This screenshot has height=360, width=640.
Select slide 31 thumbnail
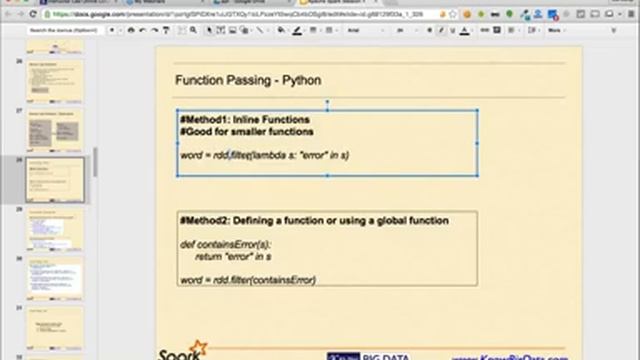pyautogui.click(x=55, y=328)
